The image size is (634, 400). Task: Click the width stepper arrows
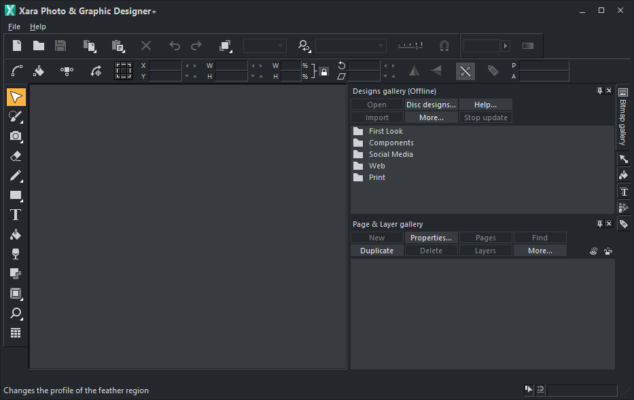point(257,66)
